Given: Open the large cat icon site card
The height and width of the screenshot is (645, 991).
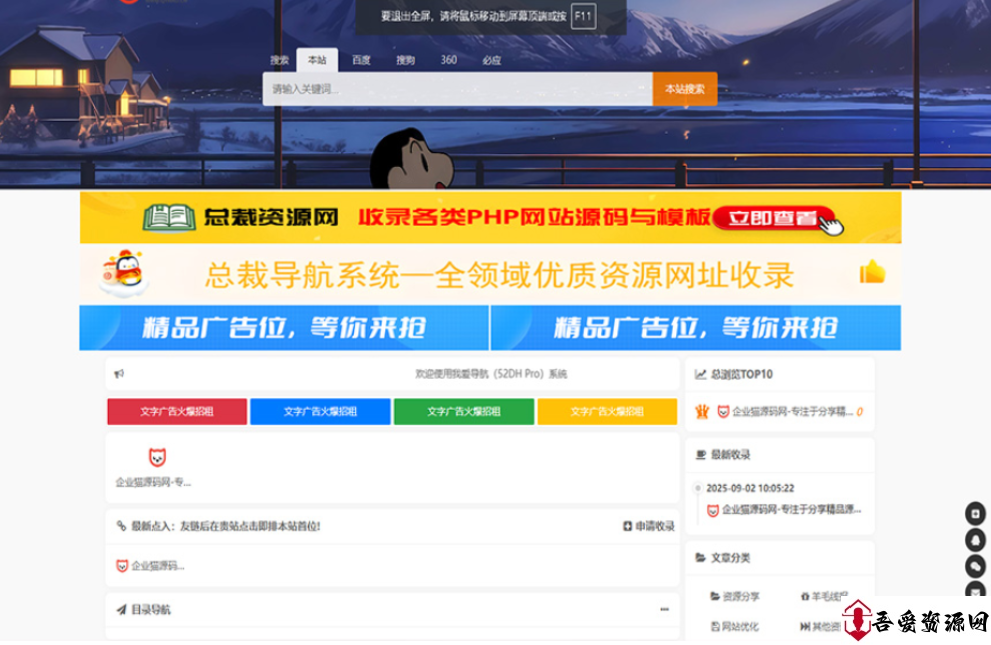Looking at the screenshot, I should (x=157, y=457).
